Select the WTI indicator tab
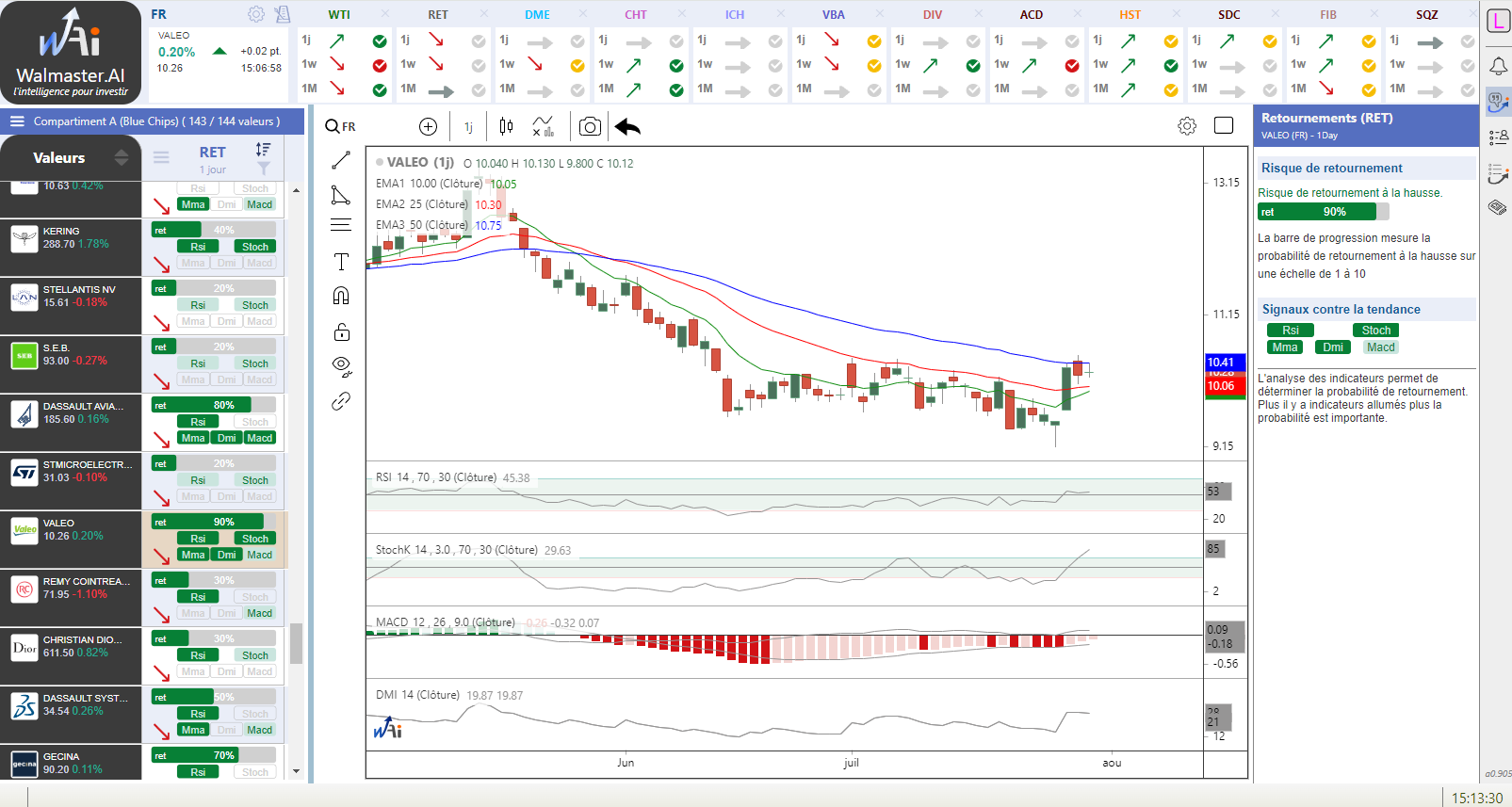1512x807 pixels. click(x=339, y=15)
